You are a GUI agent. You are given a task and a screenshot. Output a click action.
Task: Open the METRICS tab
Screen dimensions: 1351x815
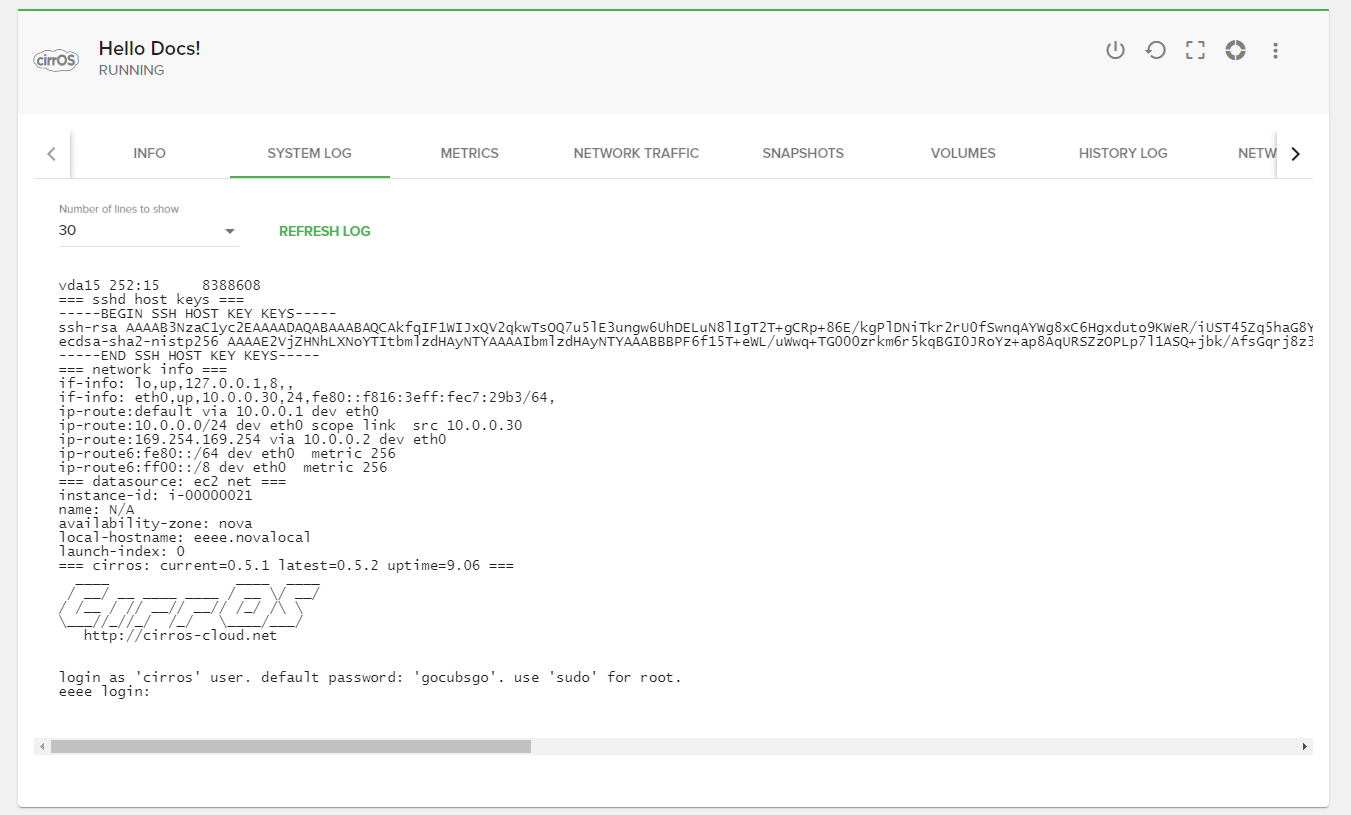[469, 153]
